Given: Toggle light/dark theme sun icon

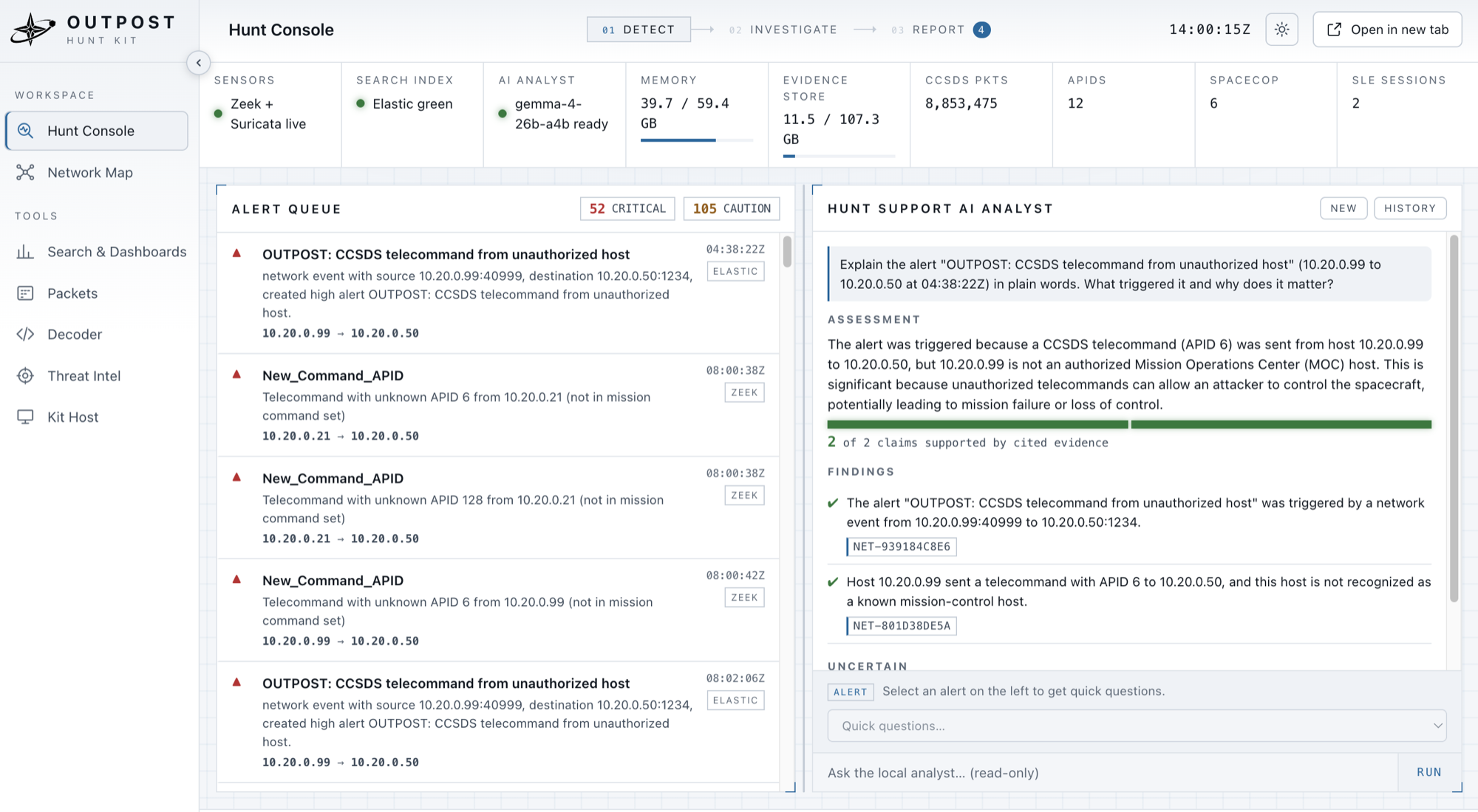Looking at the screenshot, I should pyautogui.click(x=1281, y=30).
